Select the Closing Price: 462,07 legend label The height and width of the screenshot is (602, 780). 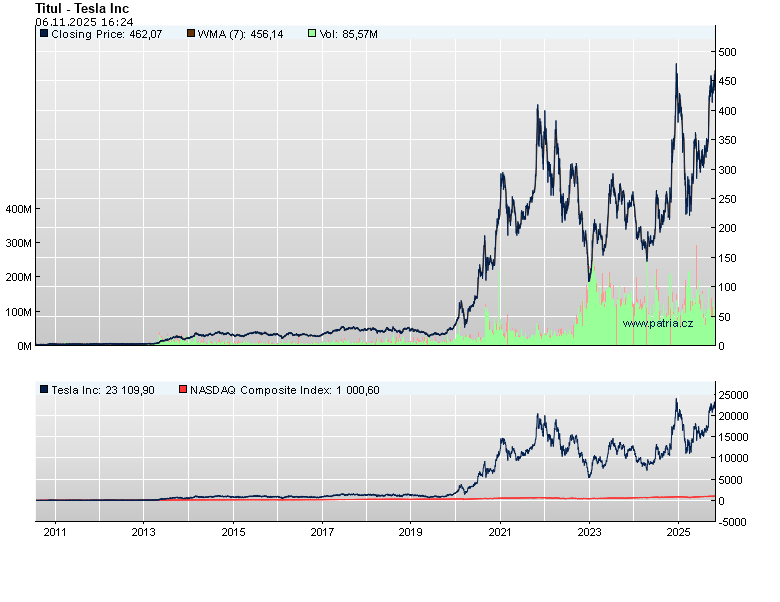coord(107,34)
